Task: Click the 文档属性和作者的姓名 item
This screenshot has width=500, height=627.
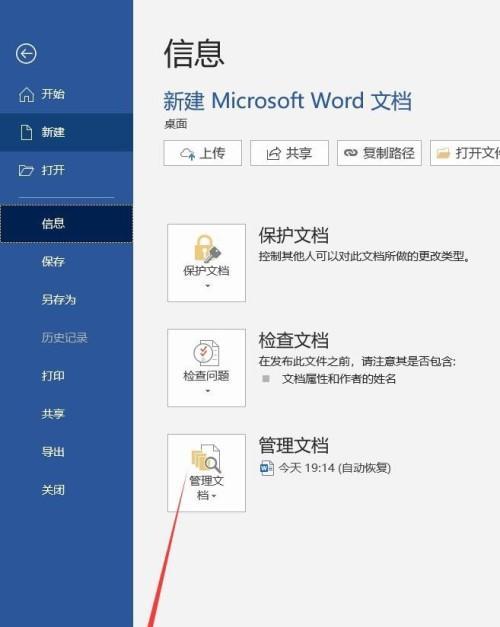Action: (339, 379)
